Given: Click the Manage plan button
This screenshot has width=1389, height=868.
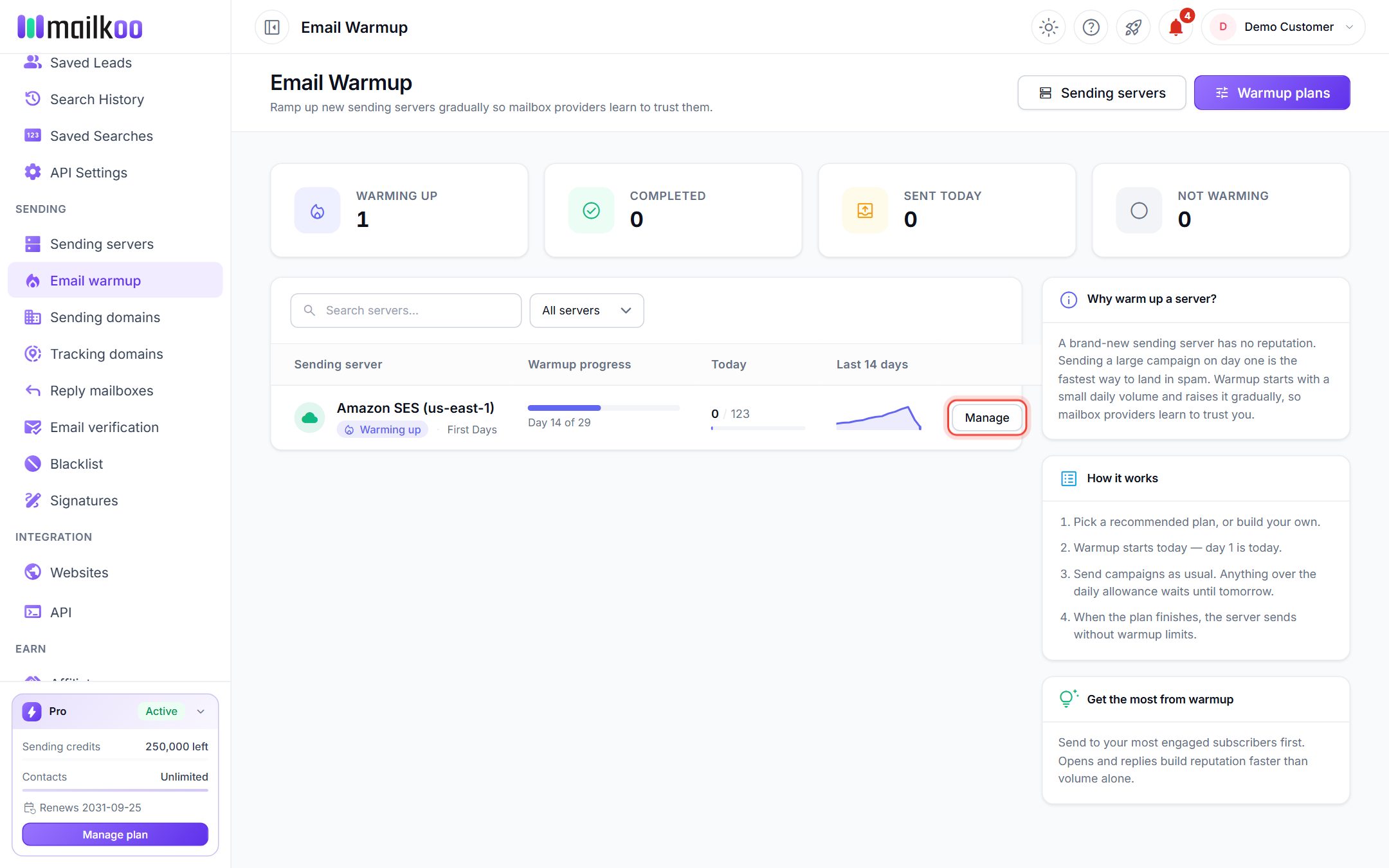Looking at the screenshot, I should 115,835.
